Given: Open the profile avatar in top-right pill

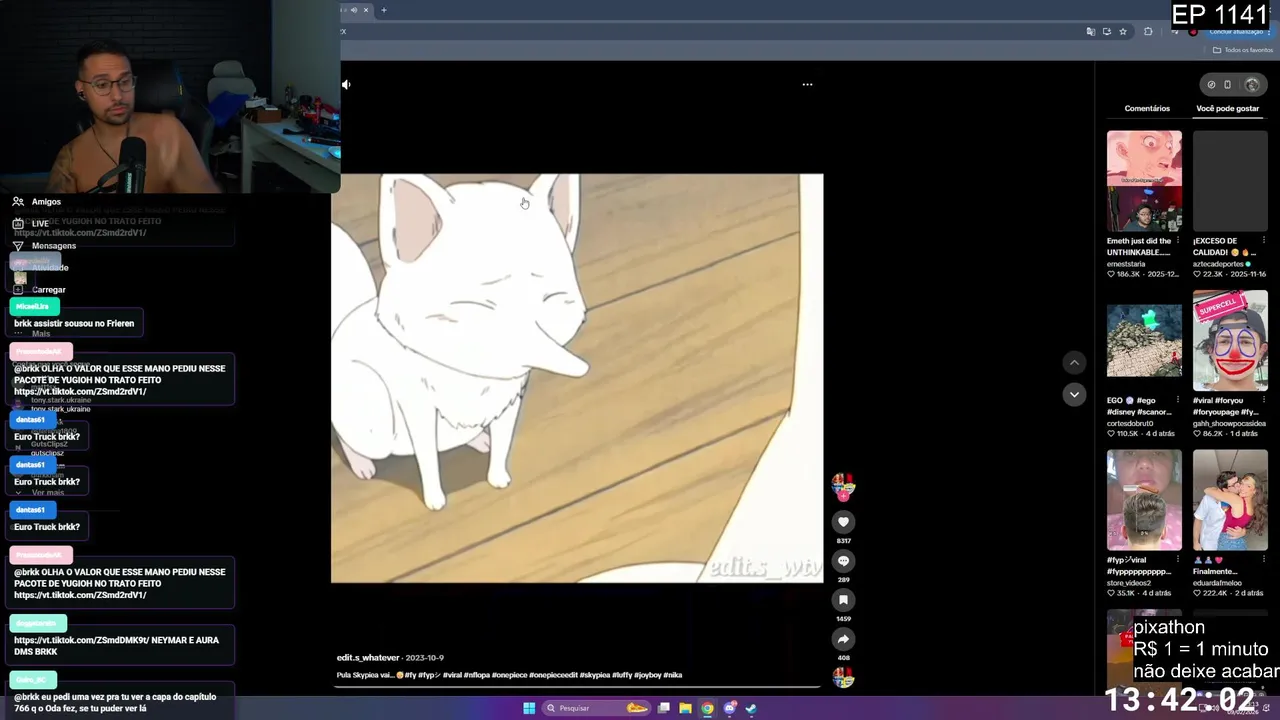Looking at the screenshot, I should point(1252,85).
